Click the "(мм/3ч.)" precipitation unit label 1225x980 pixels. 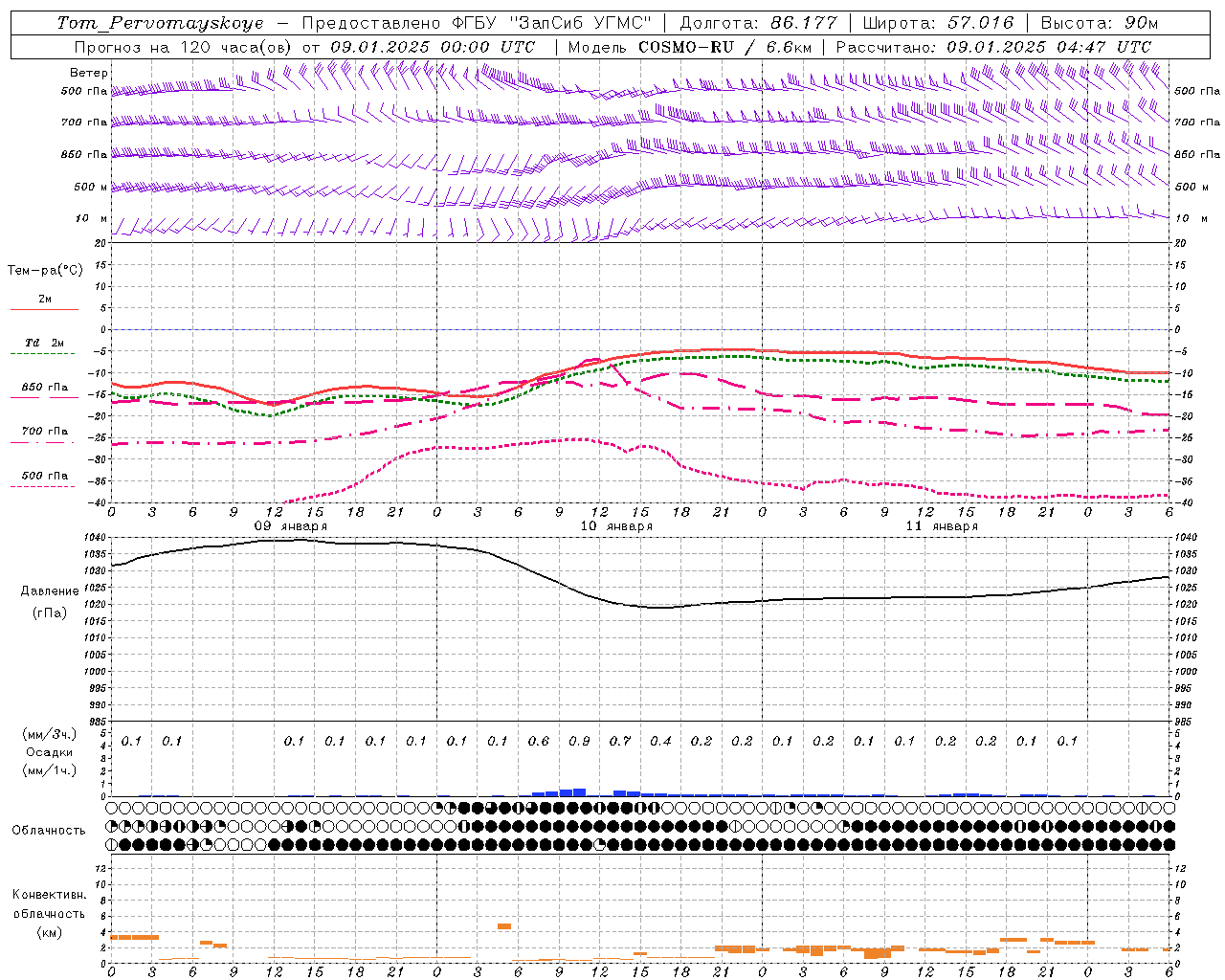[50, 734]
